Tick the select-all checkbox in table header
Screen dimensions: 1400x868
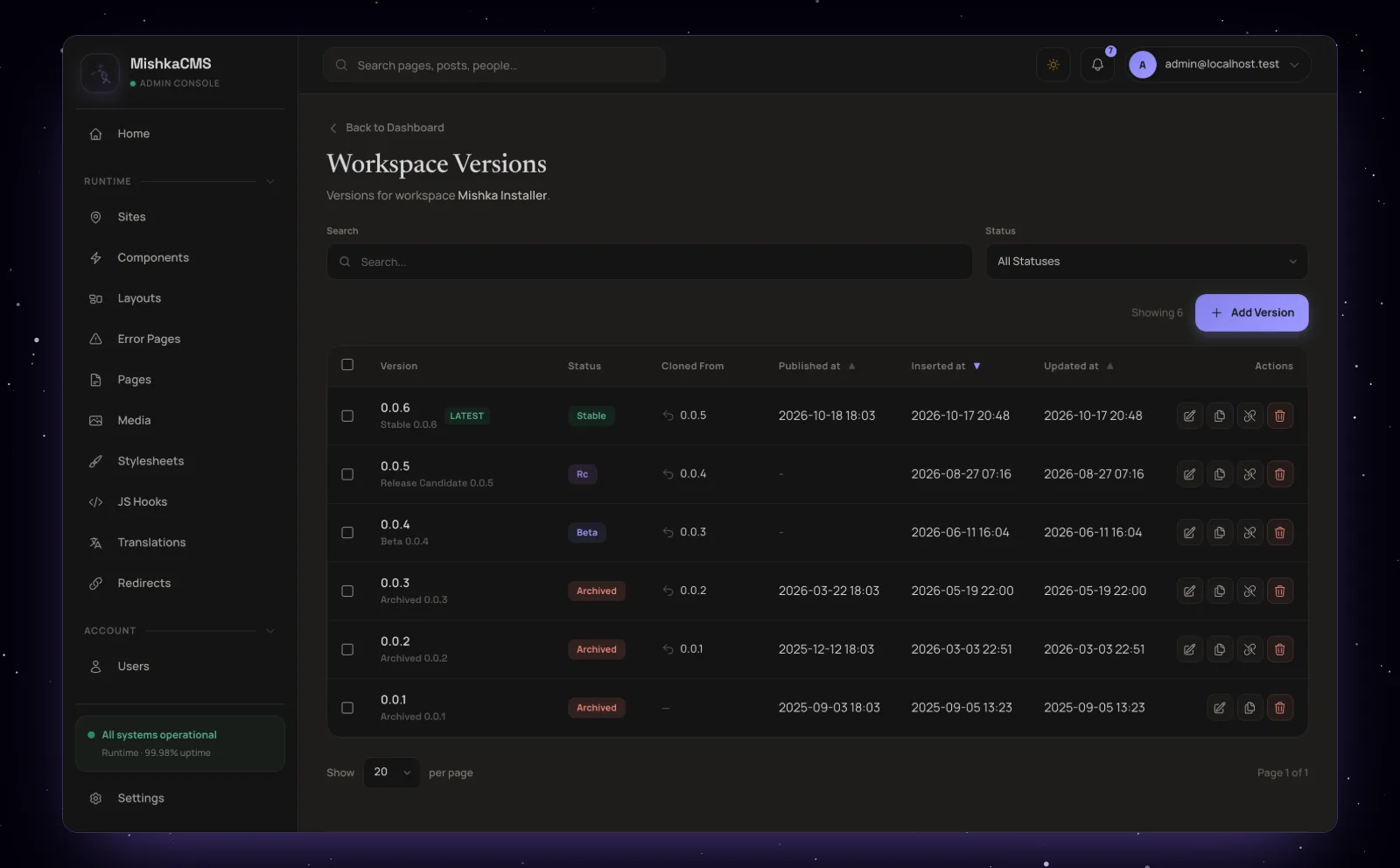coord(347,365)
